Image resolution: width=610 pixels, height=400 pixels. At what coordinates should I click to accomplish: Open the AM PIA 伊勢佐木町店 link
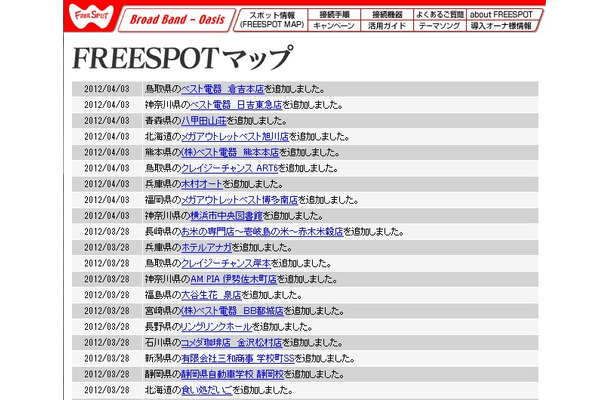pyautogui.click(x=233, y=279)
